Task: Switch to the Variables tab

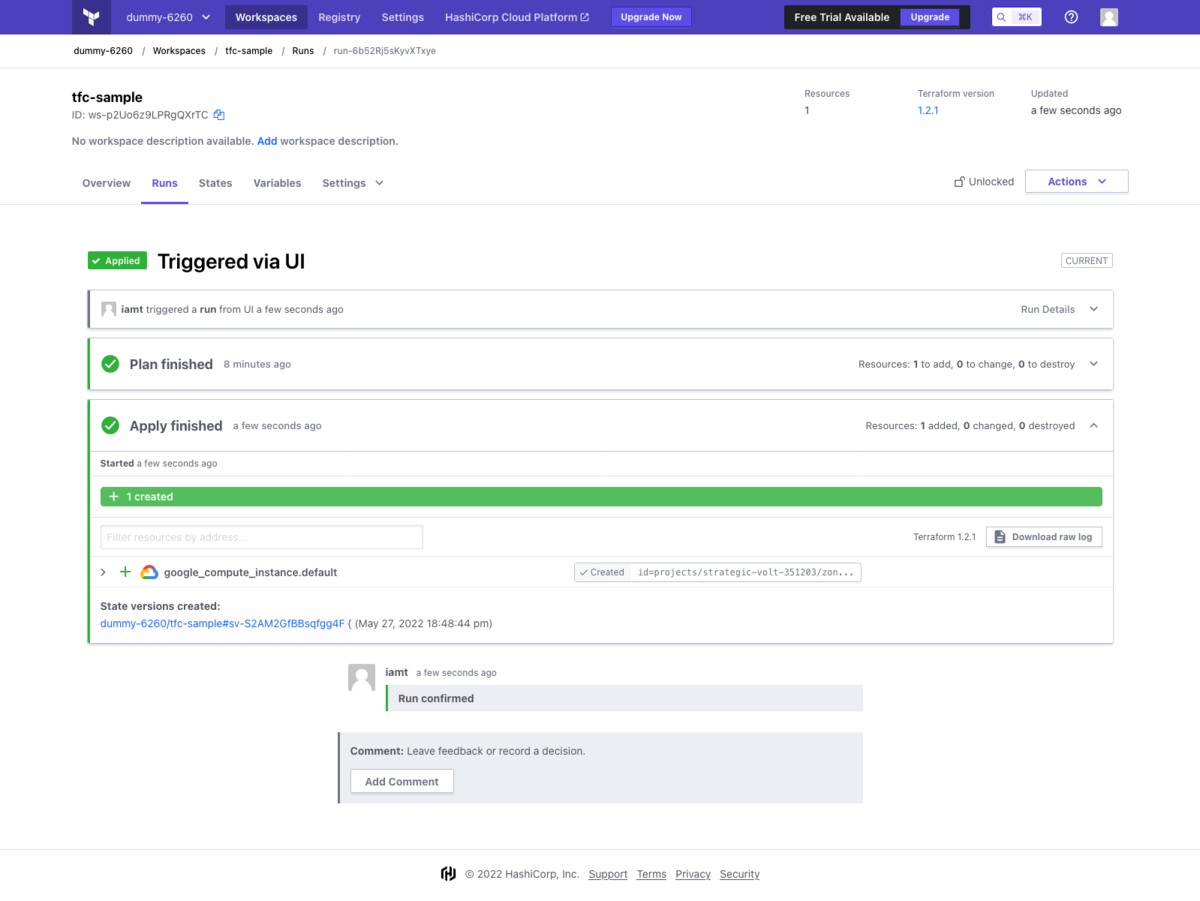Action: click(277, 183)
